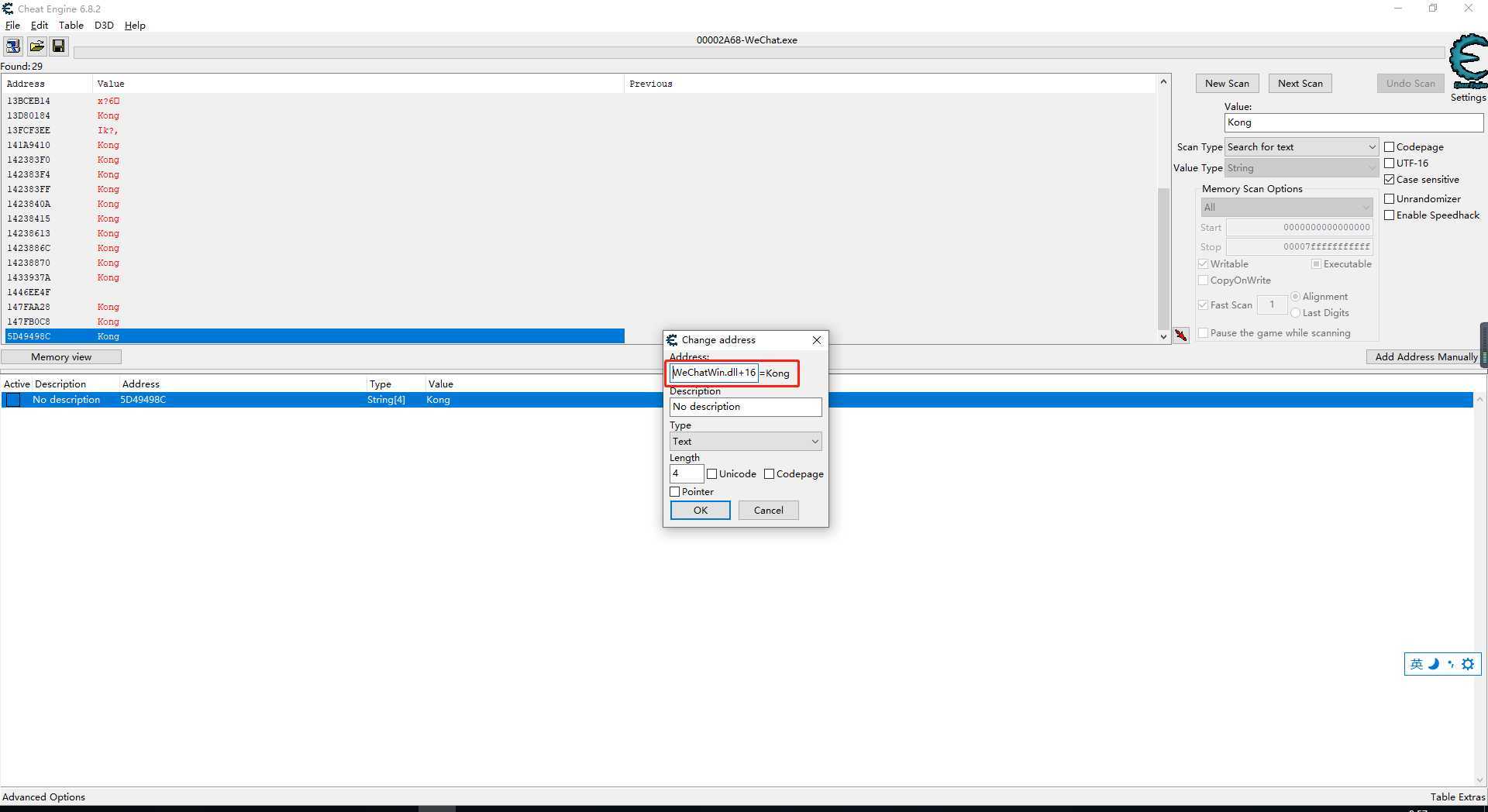The image size is (1488, 812).
Task: Click Add Address Manually button
Action: coord(1425,357)
